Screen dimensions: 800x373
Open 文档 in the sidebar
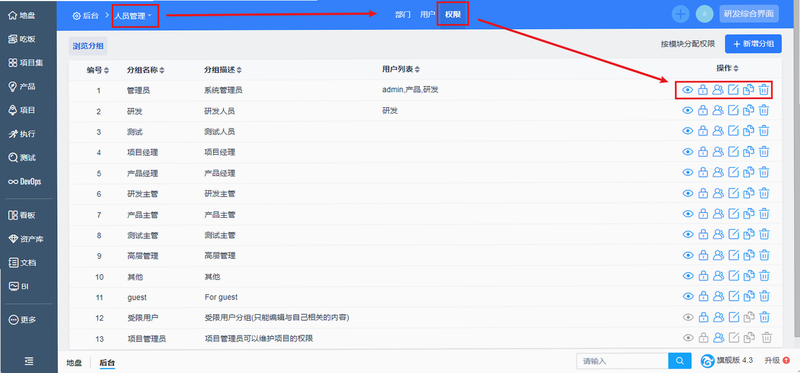[x=23, y=263]
